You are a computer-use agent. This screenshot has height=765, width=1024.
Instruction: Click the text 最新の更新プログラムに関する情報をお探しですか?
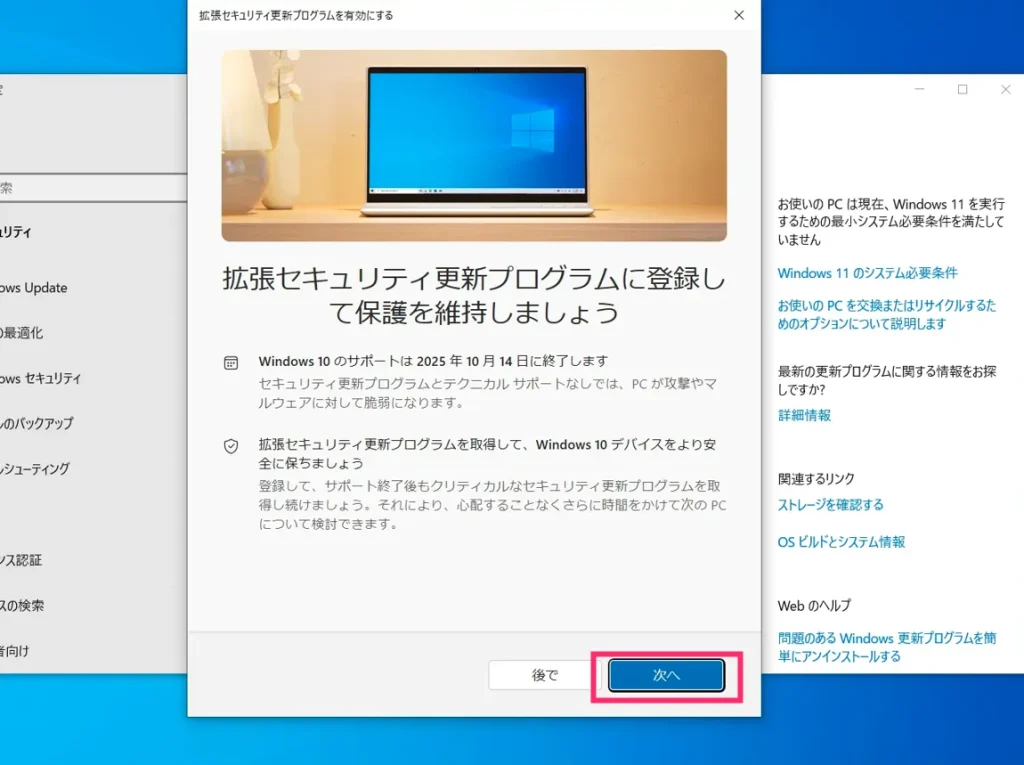(887, 380)
